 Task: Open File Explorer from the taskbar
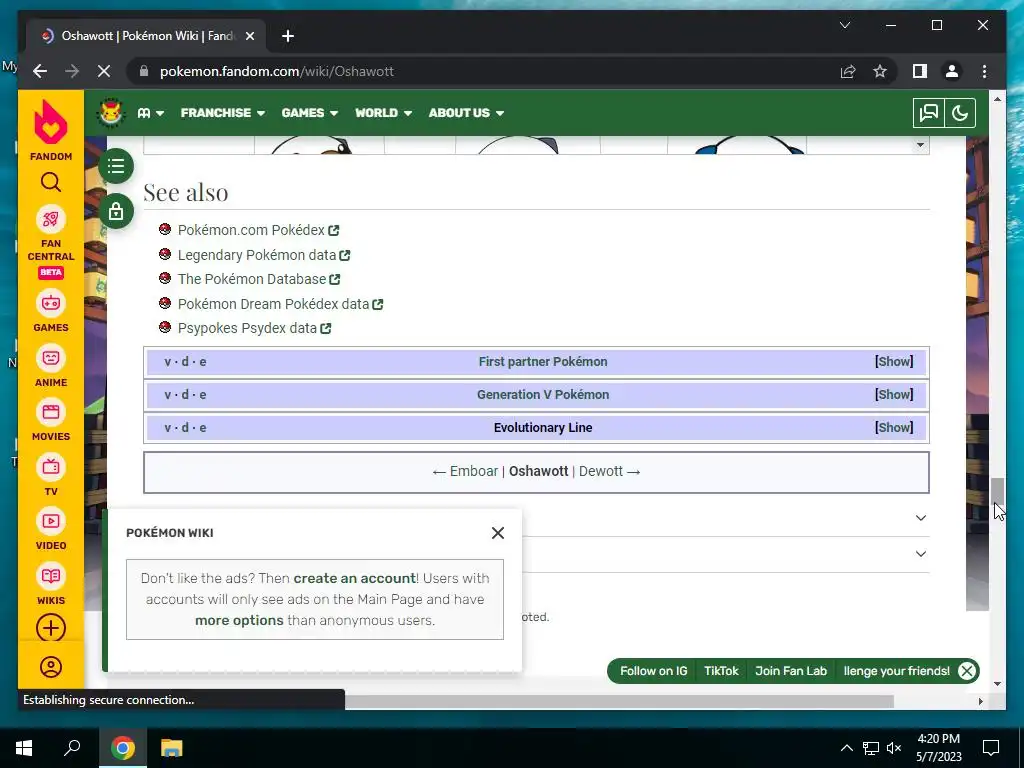tap(172, 748)
